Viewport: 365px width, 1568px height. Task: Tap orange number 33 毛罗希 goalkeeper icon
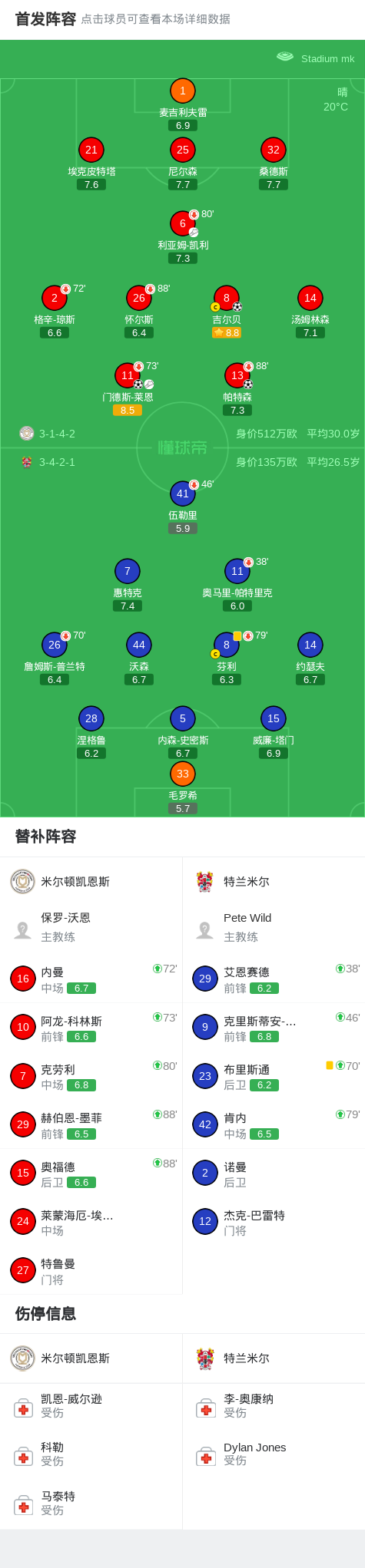182,774
